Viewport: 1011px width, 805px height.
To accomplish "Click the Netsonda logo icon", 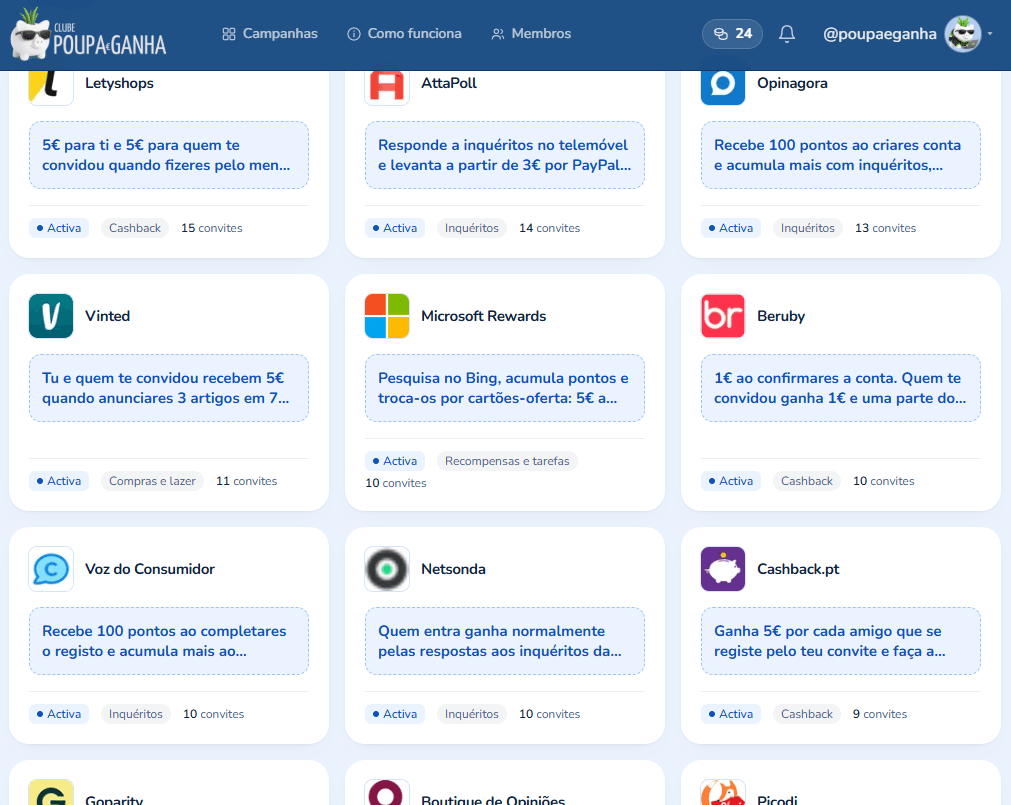I will click(387, 569).
